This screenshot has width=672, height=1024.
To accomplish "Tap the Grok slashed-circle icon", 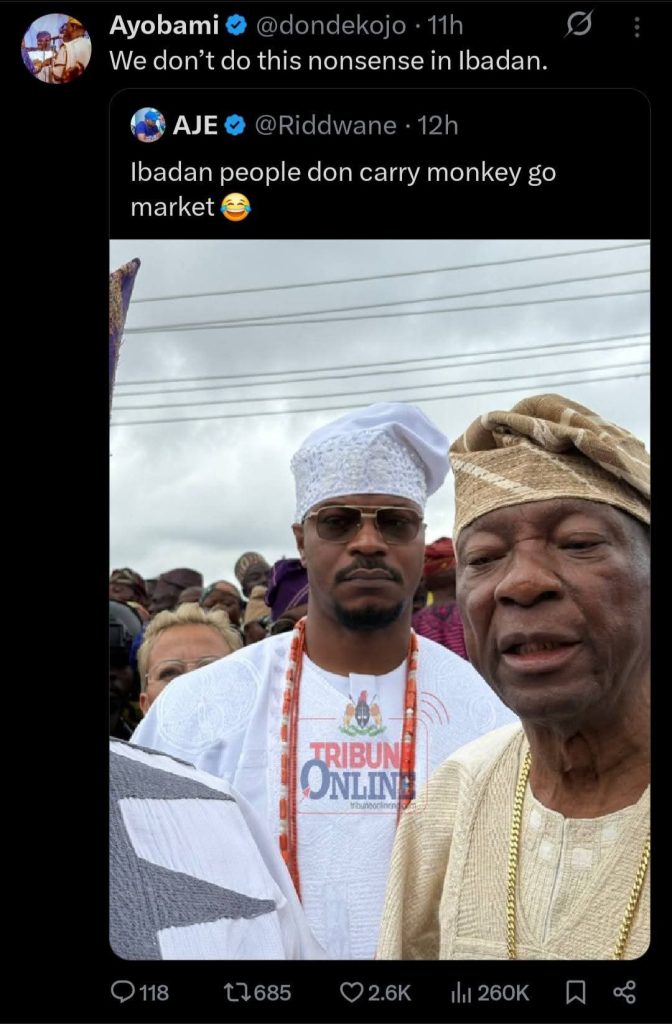I will point(578,25).
